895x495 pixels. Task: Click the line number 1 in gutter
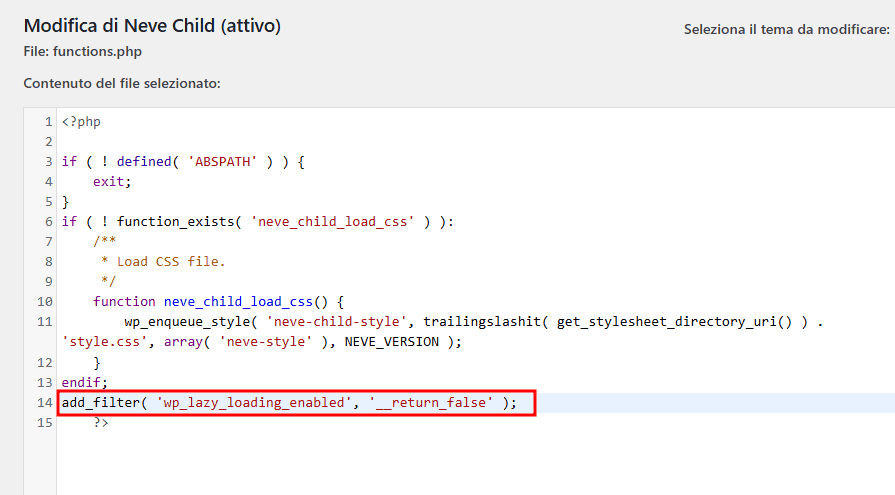[49, 122]
